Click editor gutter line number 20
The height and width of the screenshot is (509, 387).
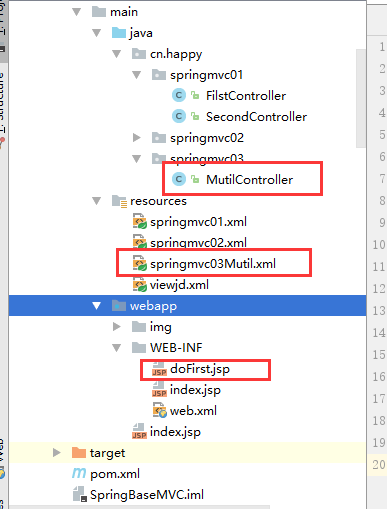point(379,465)
